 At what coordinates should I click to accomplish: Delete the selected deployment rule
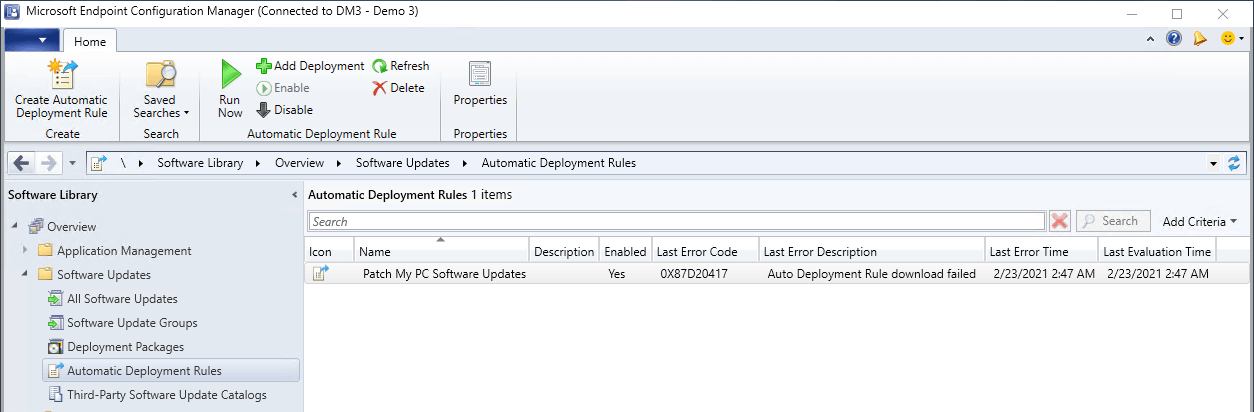tap(398, 88)
